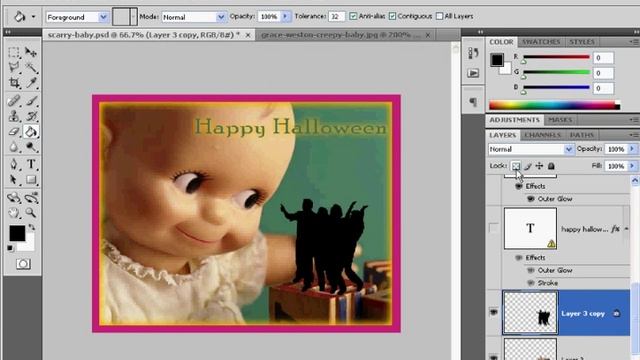
Task: Switch to the Styles tab
Action: 582,42
